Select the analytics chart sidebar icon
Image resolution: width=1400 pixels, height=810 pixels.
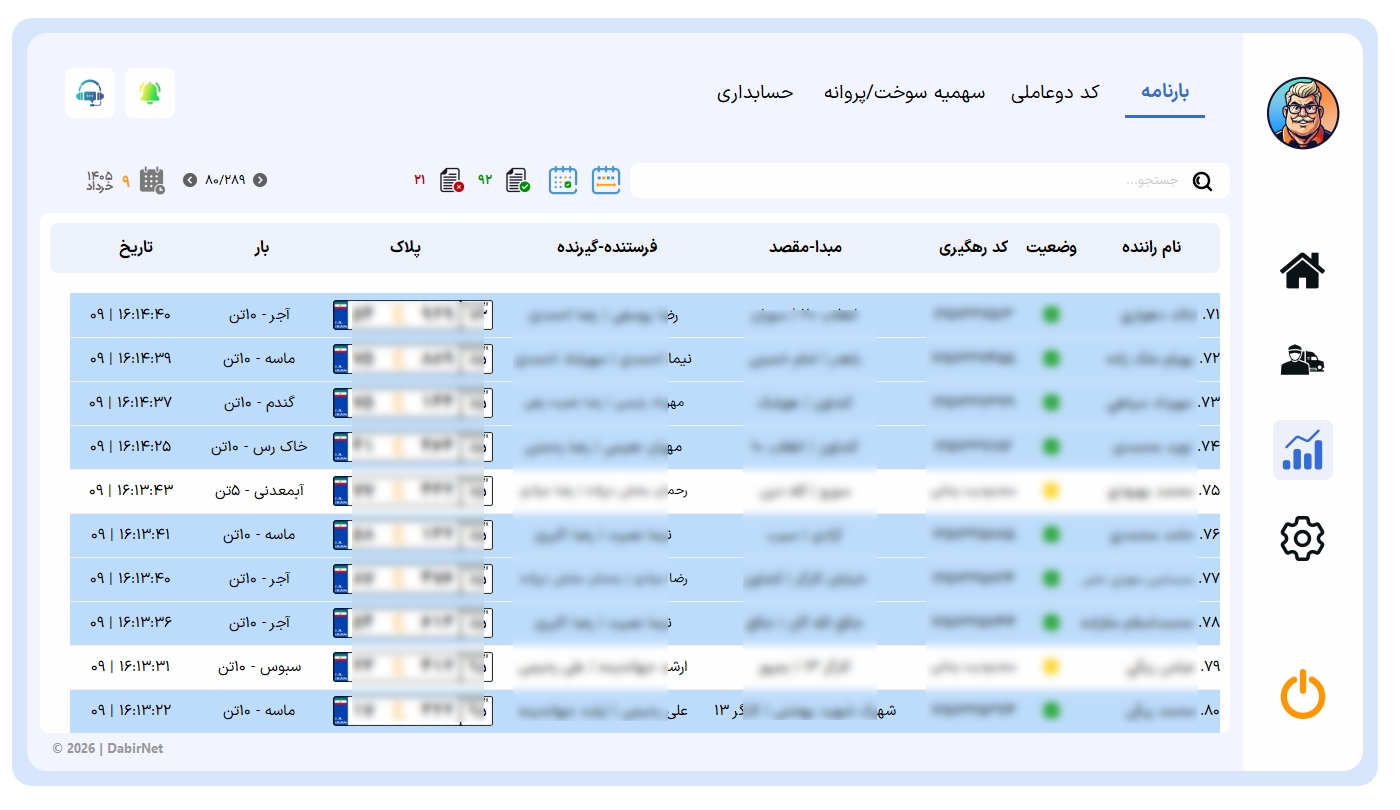[1303, 450]
